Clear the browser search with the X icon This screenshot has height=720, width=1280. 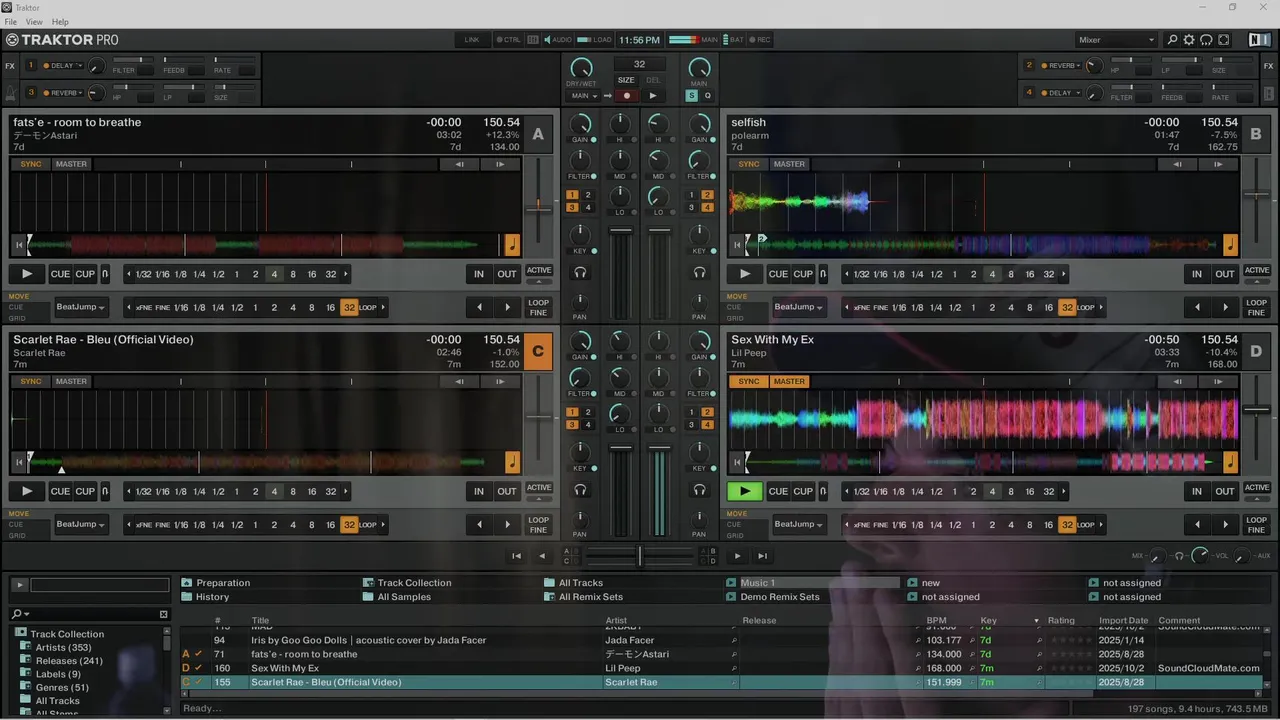pos(164,614)
